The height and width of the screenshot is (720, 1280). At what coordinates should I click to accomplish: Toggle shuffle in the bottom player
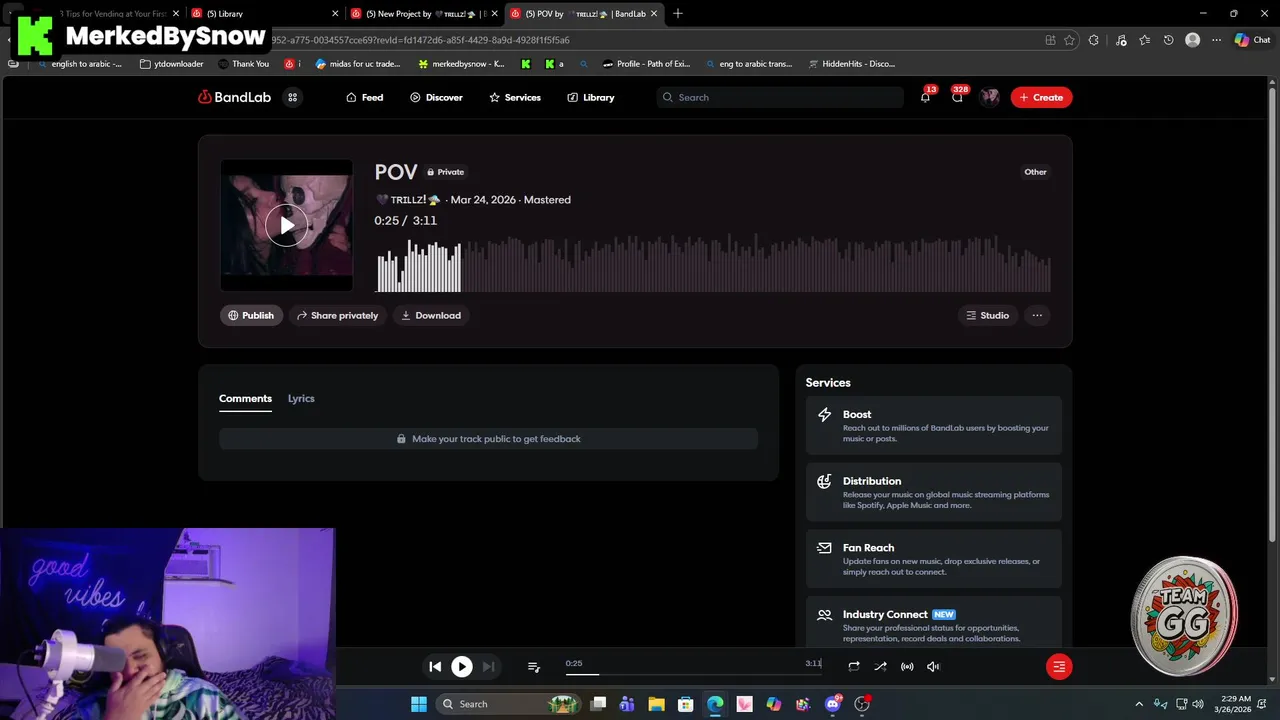880,666
